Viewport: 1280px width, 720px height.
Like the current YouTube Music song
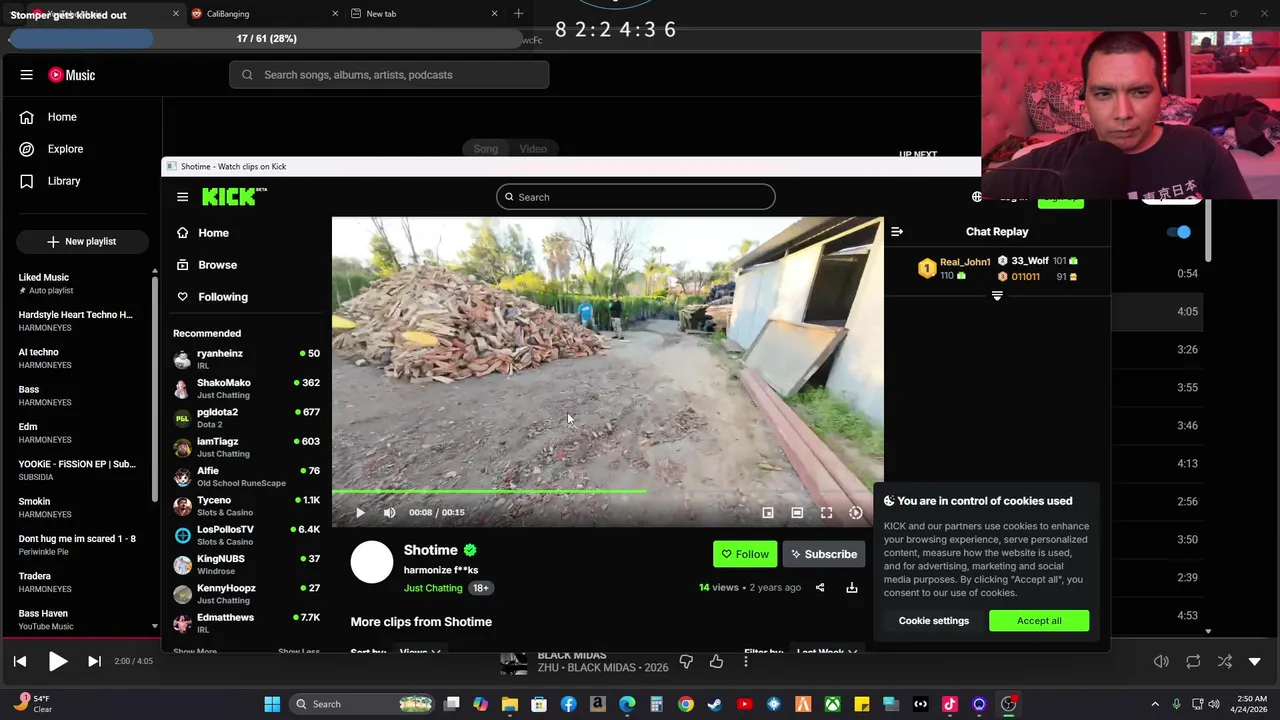click(x=716, y=661)
